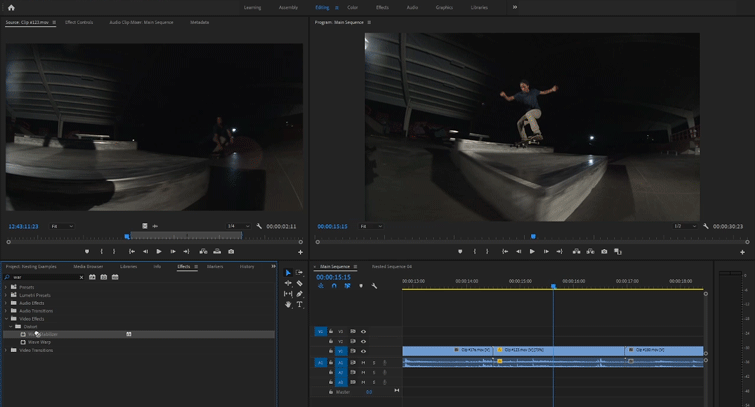Select the Type tool

tap(299, 304)
